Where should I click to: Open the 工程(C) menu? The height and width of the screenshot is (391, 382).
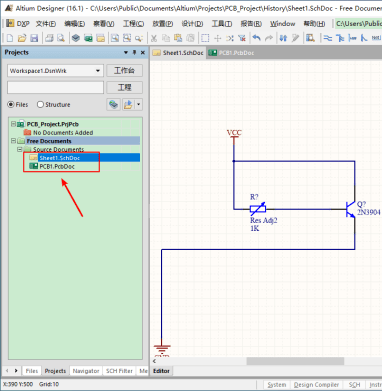133,24
